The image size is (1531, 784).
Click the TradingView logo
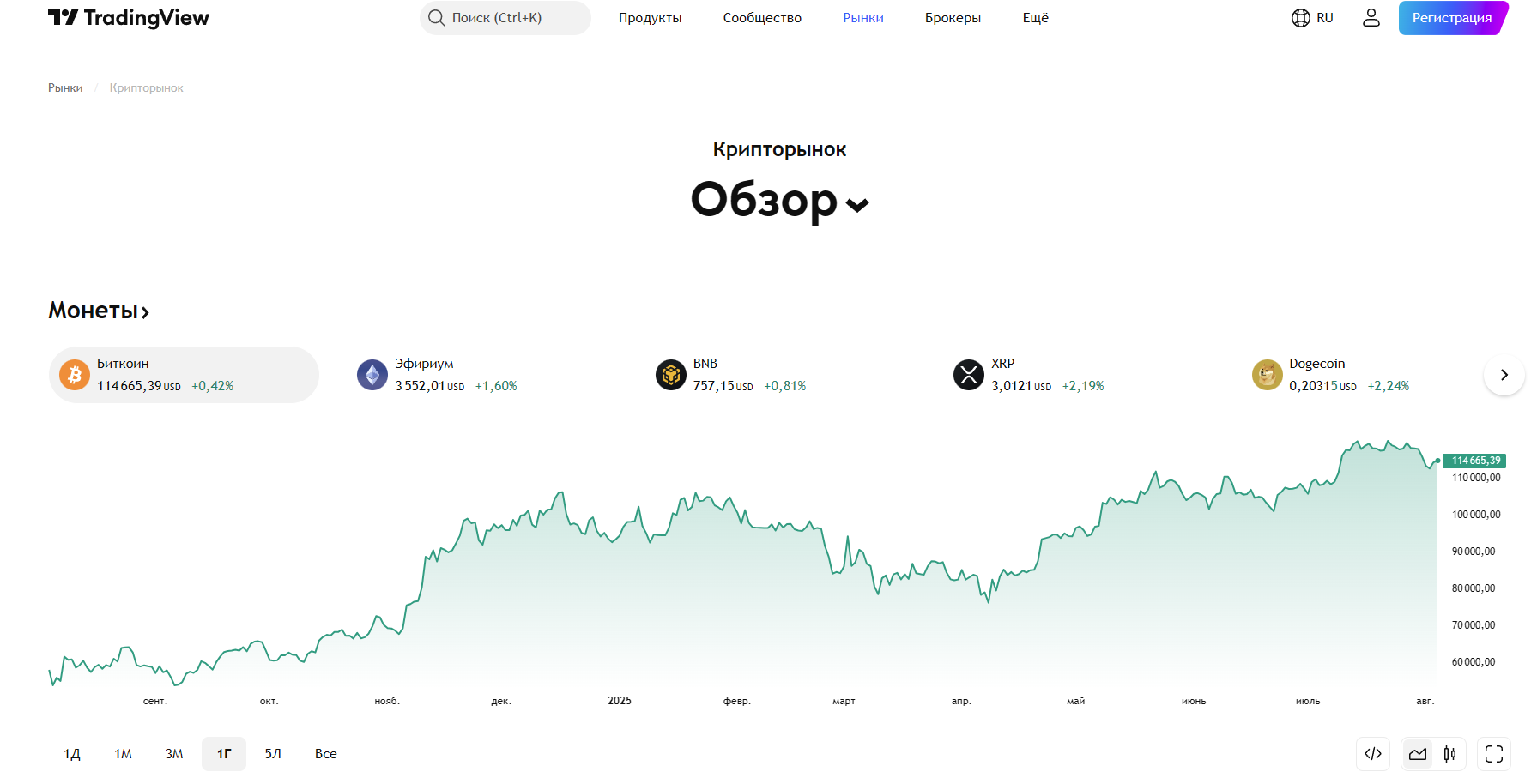129,18
